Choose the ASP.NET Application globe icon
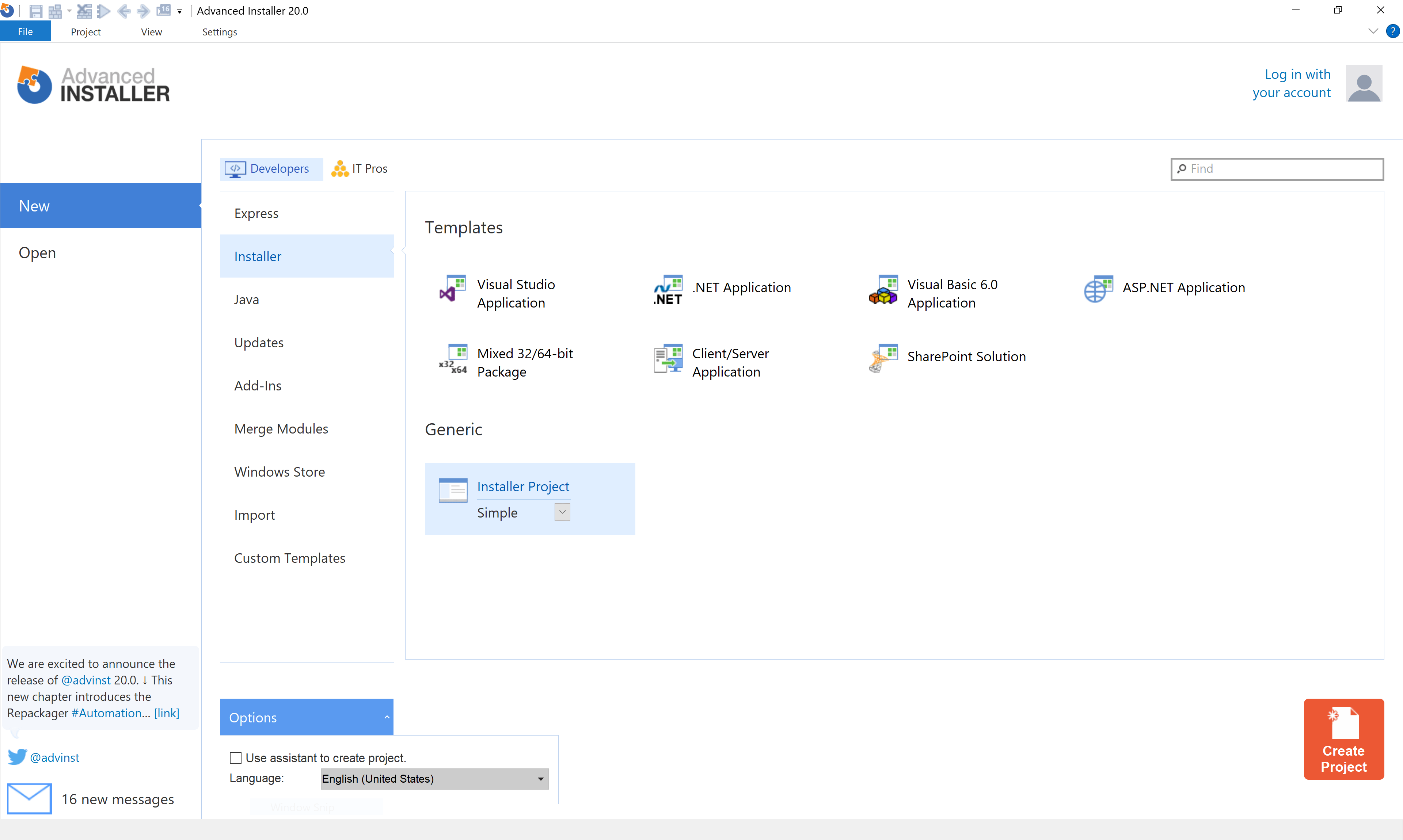This screenshot has height=840, width=1403. (x=1098, y=289)
